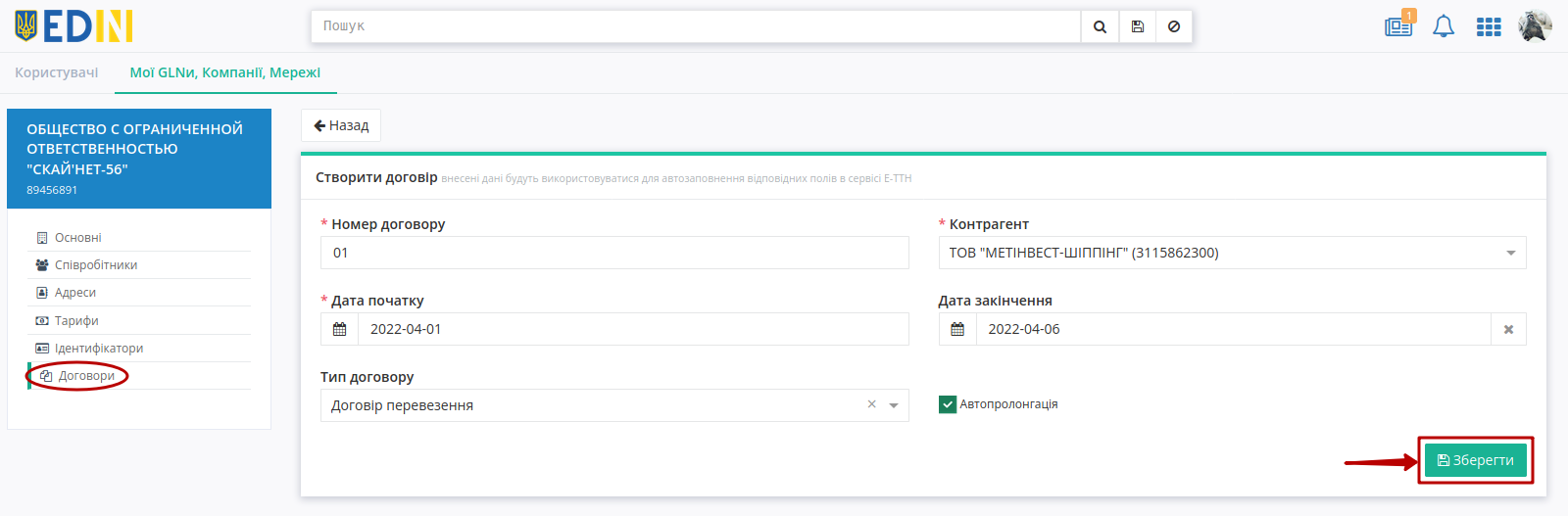Clear the end date with X
The image size is (1568, 516).
[x=1508, y=329]
